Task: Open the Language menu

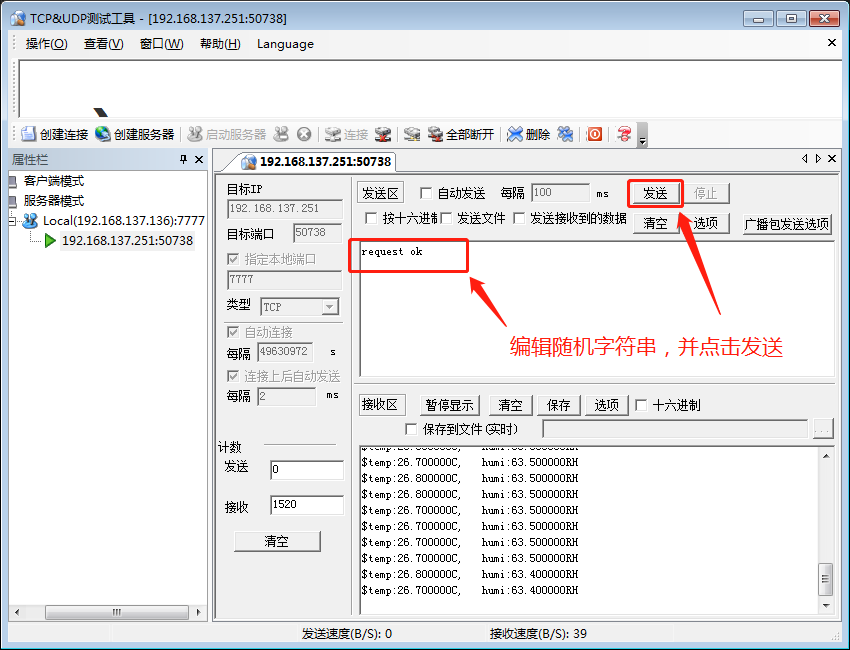Action: pos(285,44)
